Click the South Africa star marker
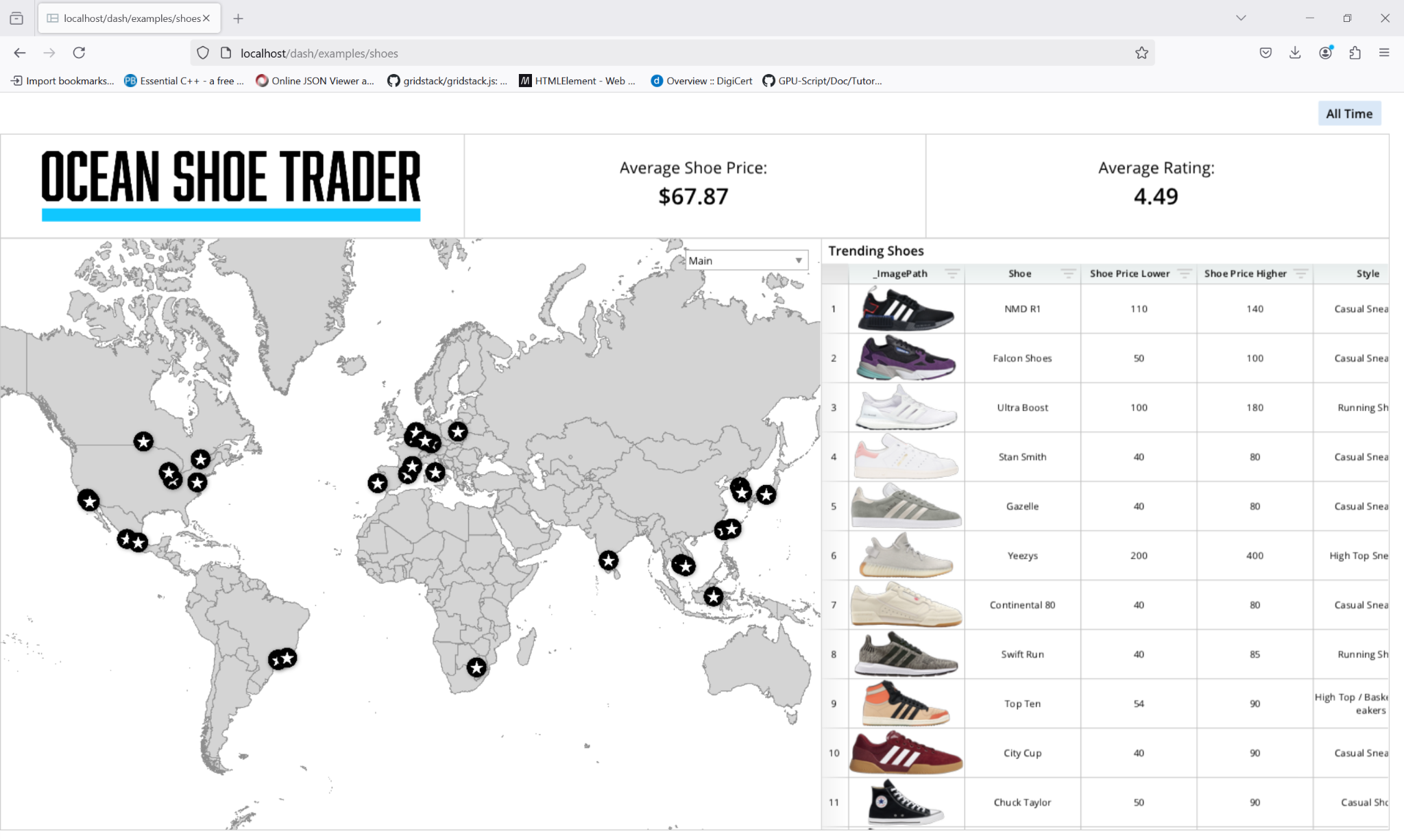Screen dimensions: 1404x840 [476, 667]
